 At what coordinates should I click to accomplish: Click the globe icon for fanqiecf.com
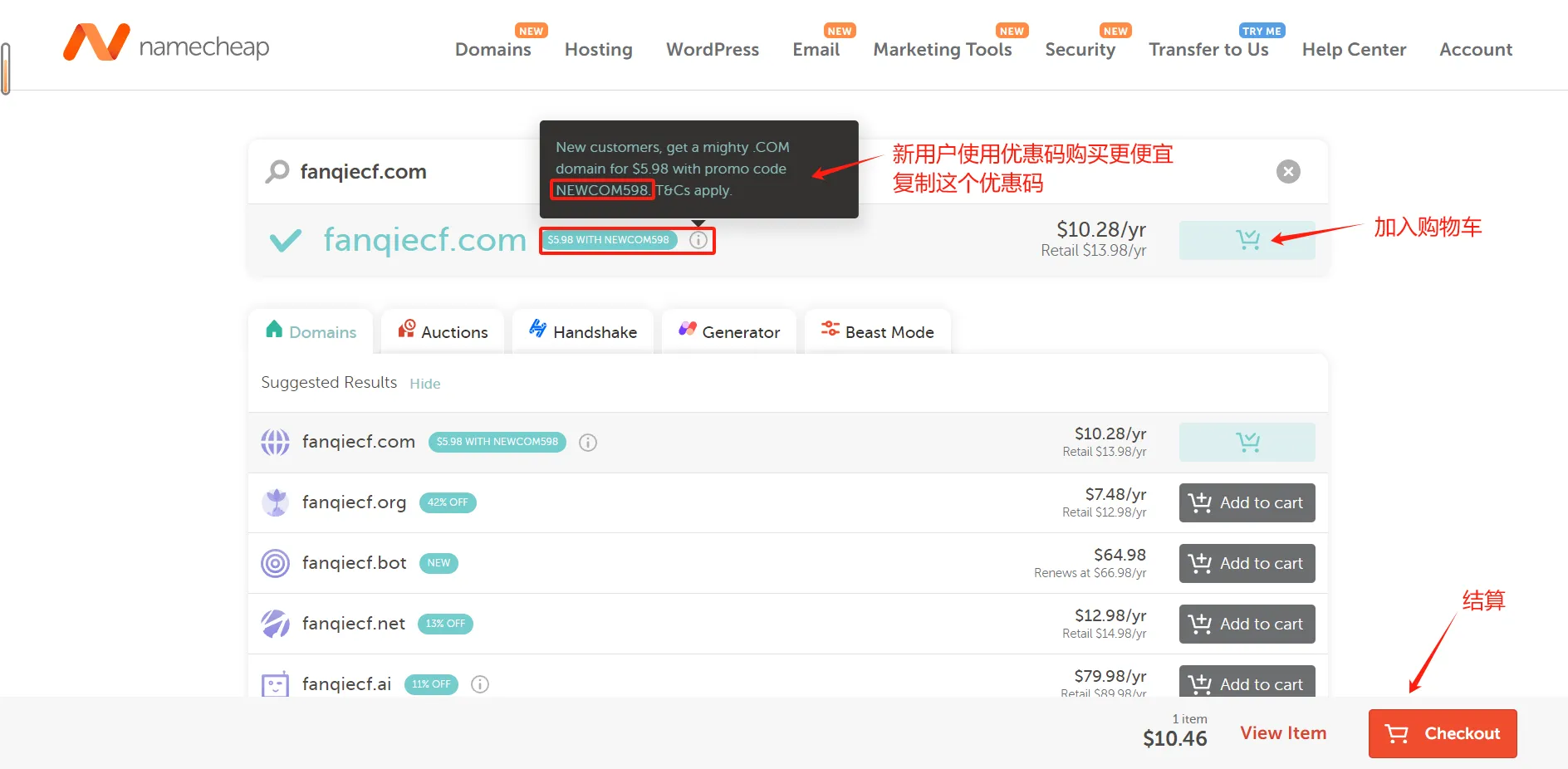click(x=276, y=442)
